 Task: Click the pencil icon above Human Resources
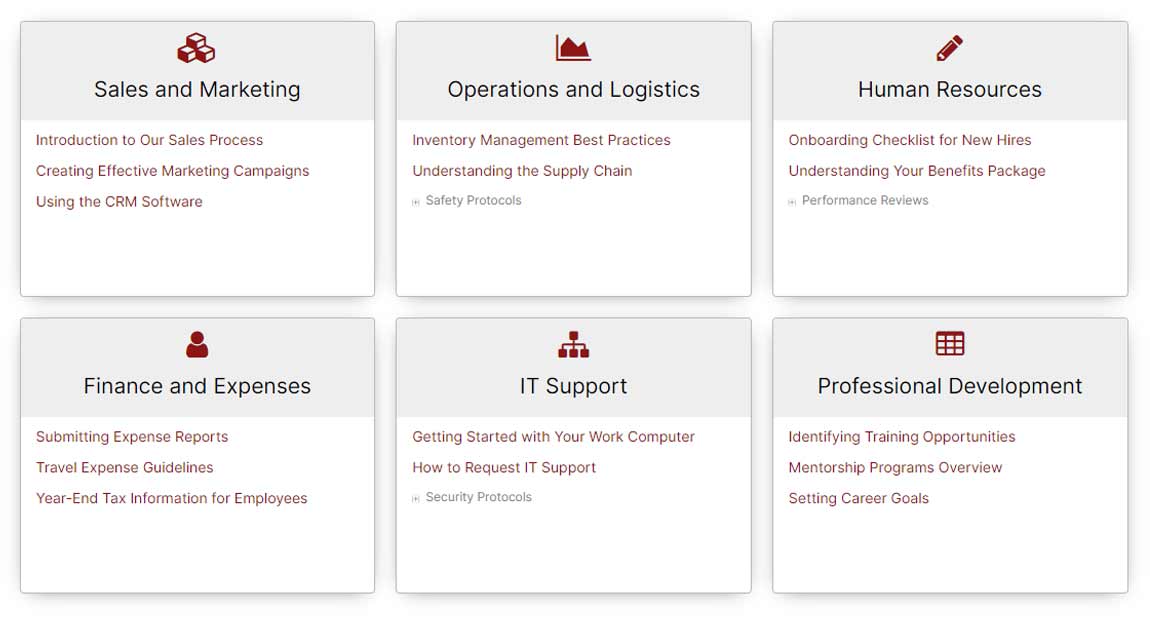click(x=949, y=48)
